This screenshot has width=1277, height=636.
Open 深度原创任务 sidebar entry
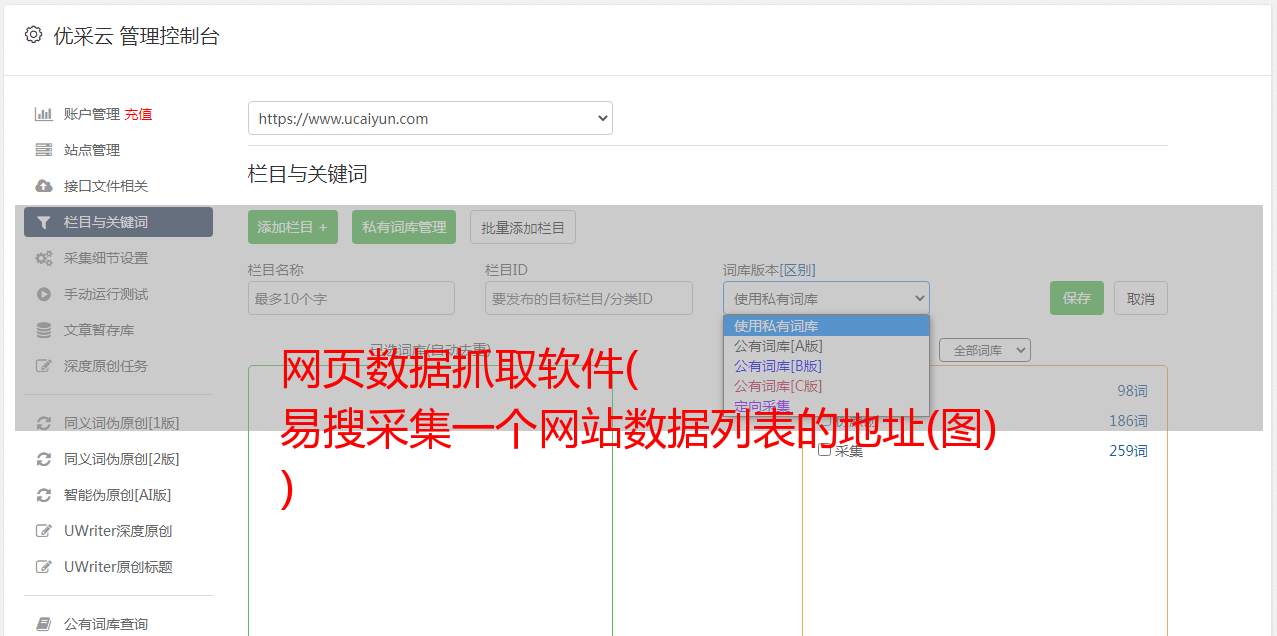[106, 366]
